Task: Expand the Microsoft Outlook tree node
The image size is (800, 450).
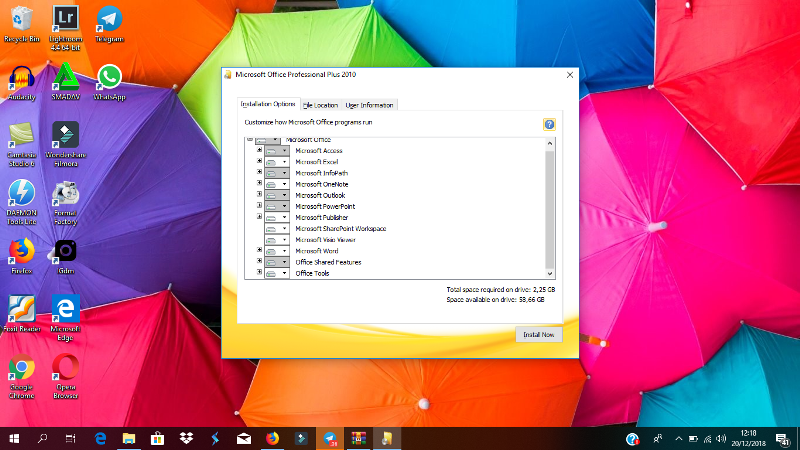Action: (259, 194)
